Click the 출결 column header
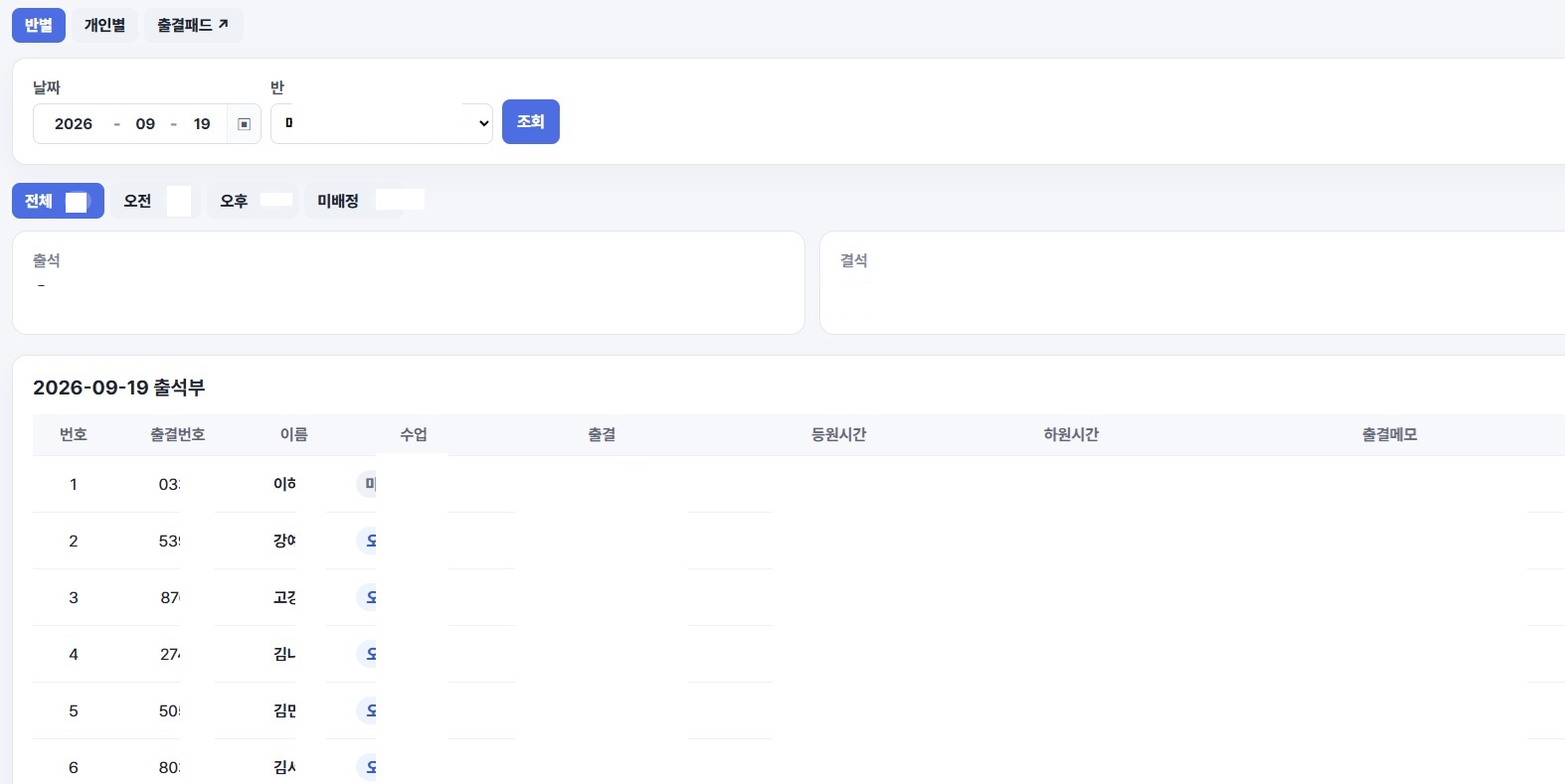 tap(602, 434)
